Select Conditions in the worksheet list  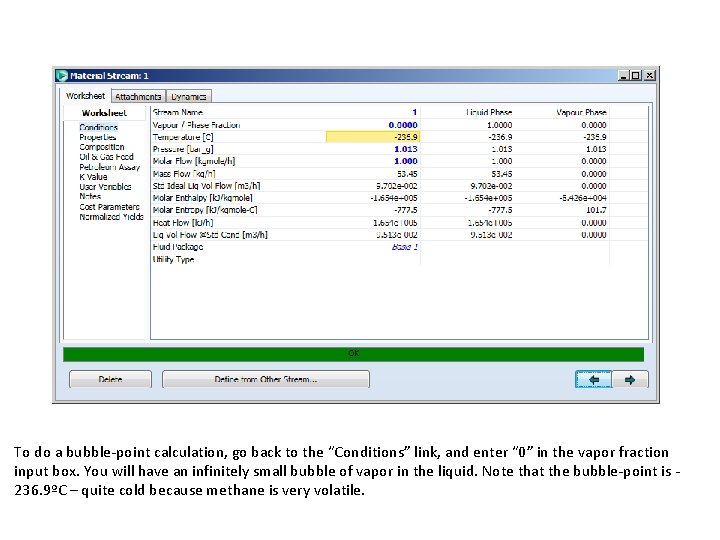(98, 127)
